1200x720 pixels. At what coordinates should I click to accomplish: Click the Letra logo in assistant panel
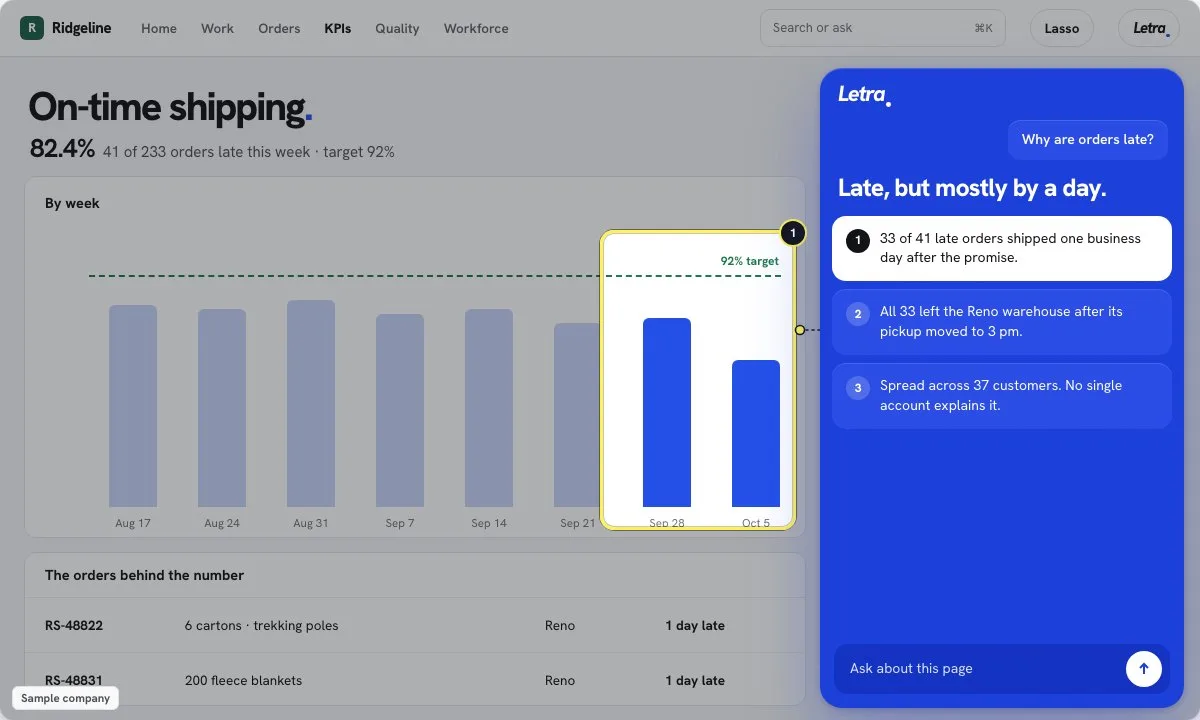[x=864, y=95]
